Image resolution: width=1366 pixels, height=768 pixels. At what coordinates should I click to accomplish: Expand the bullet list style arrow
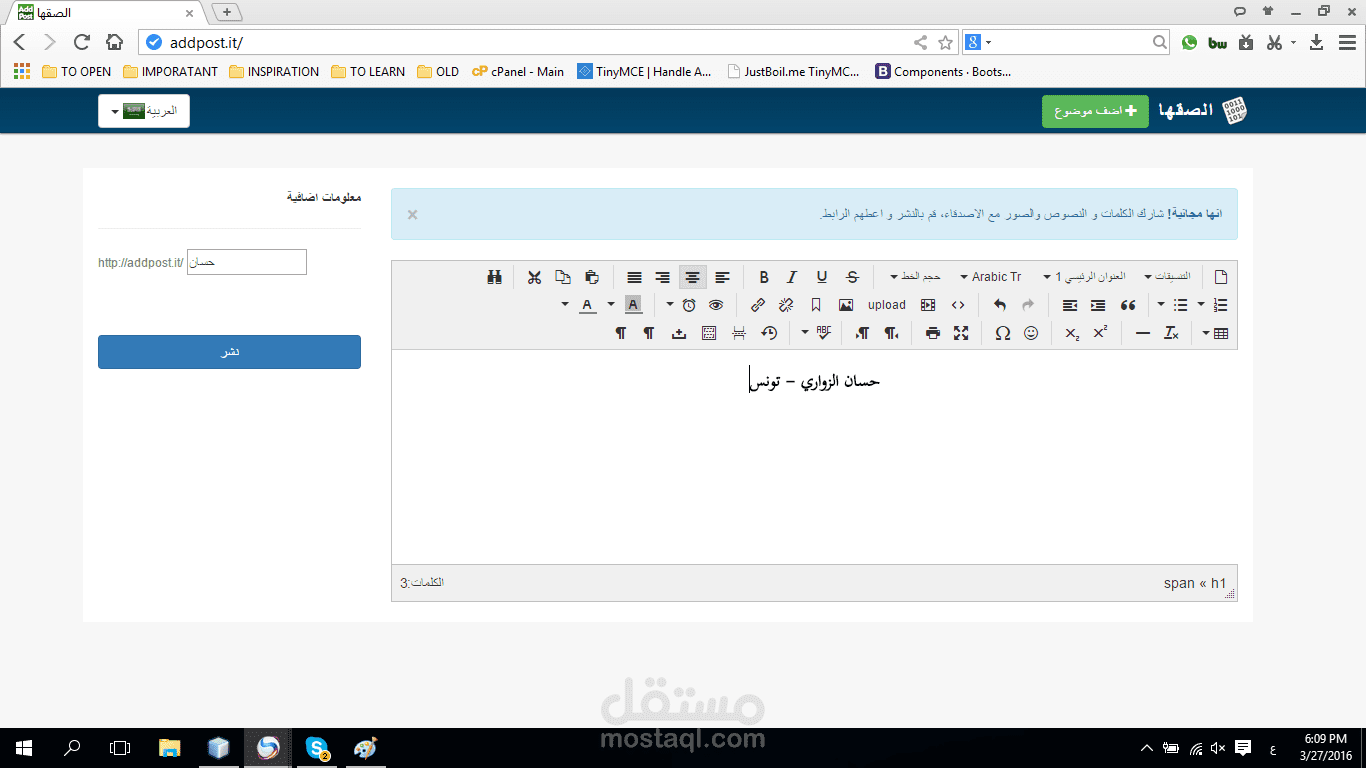1160,305
